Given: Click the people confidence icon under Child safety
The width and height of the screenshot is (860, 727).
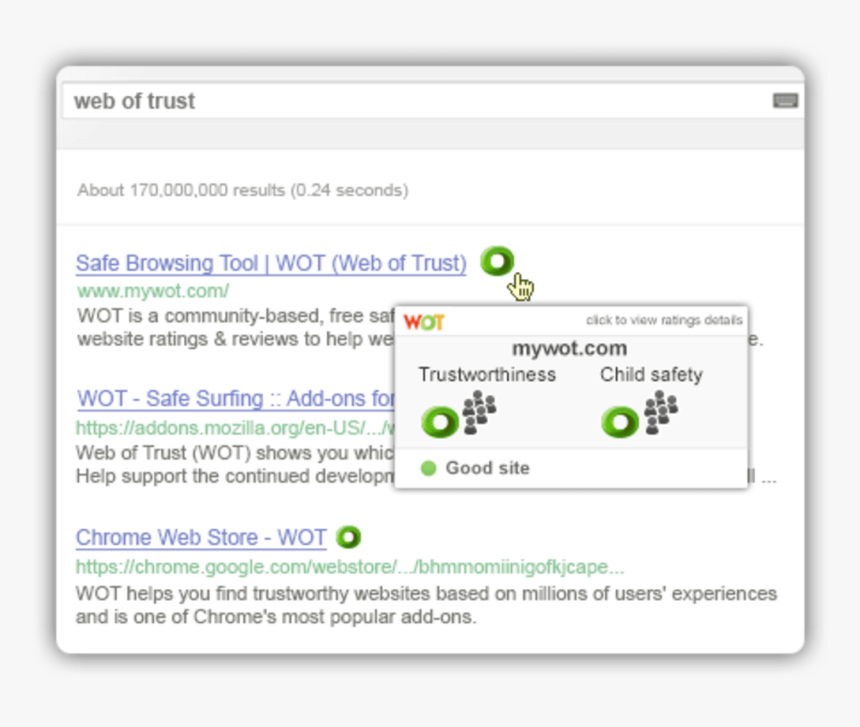Looking at the screenshot, I should click(x=661, y=412).
